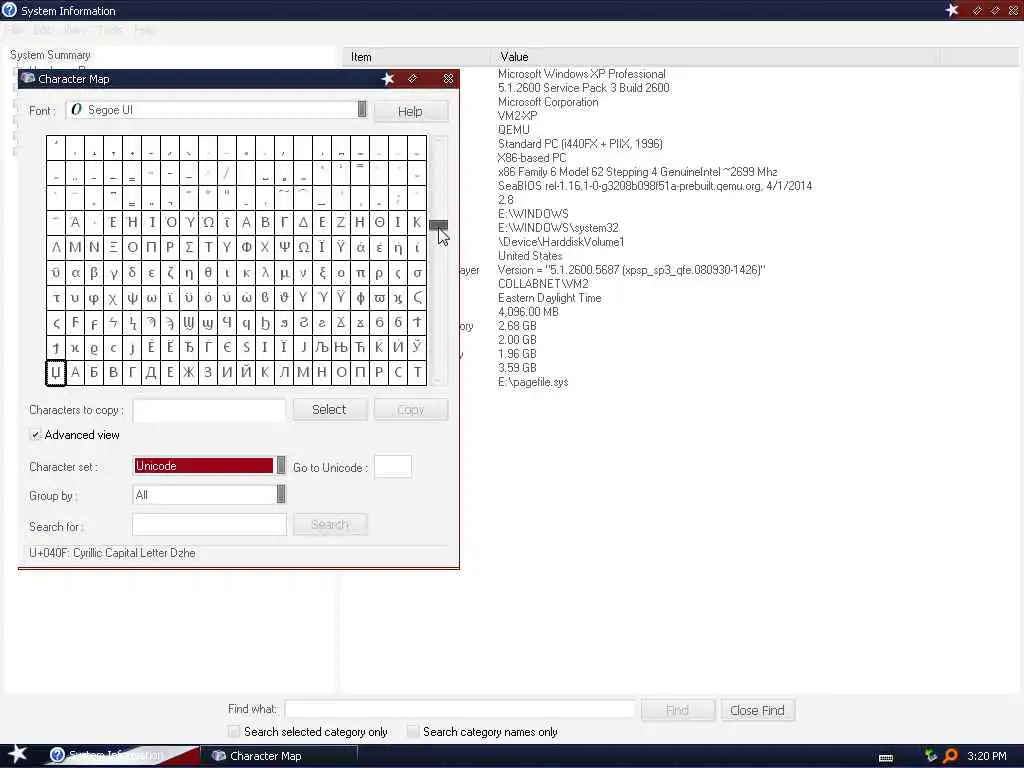Select Greek small letter beta β
Screen dimensions: 1024x768
click(94, 273)
